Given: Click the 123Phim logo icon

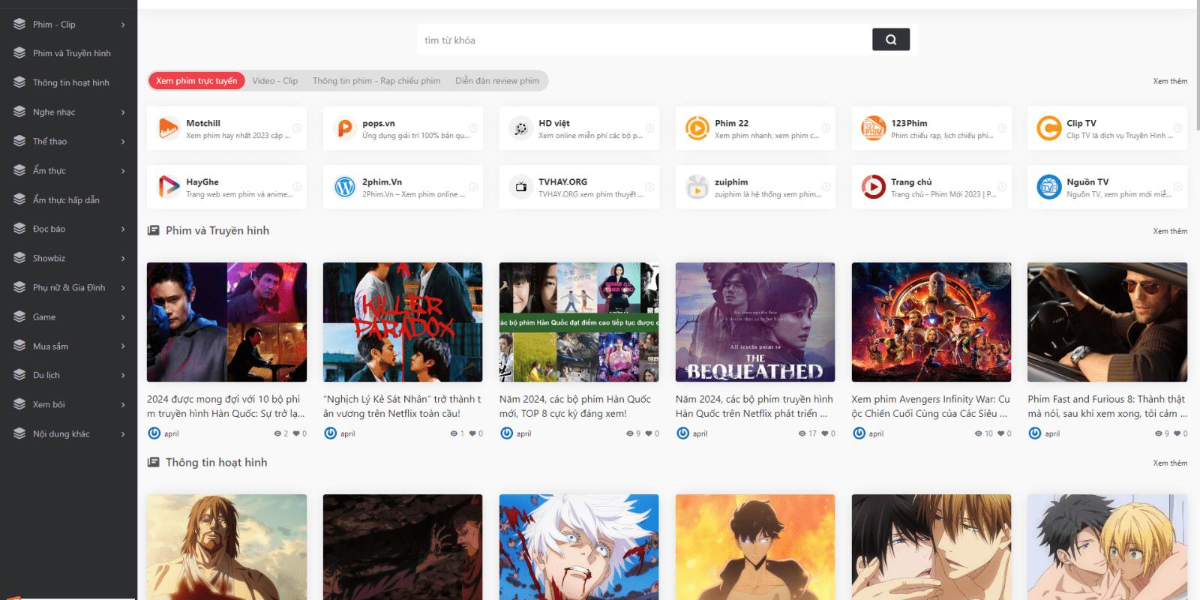Looking at the screenshot, I should click(x=873, y=128).
